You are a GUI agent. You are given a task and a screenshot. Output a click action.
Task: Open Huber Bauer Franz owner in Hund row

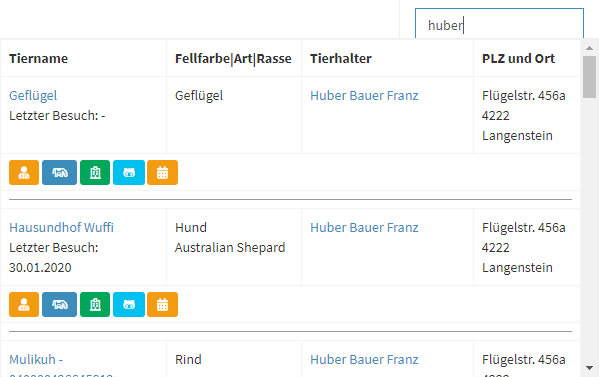(364, 228)
